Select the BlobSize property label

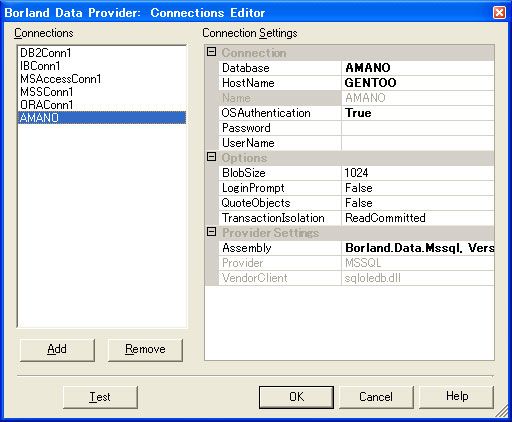point(280,173)
